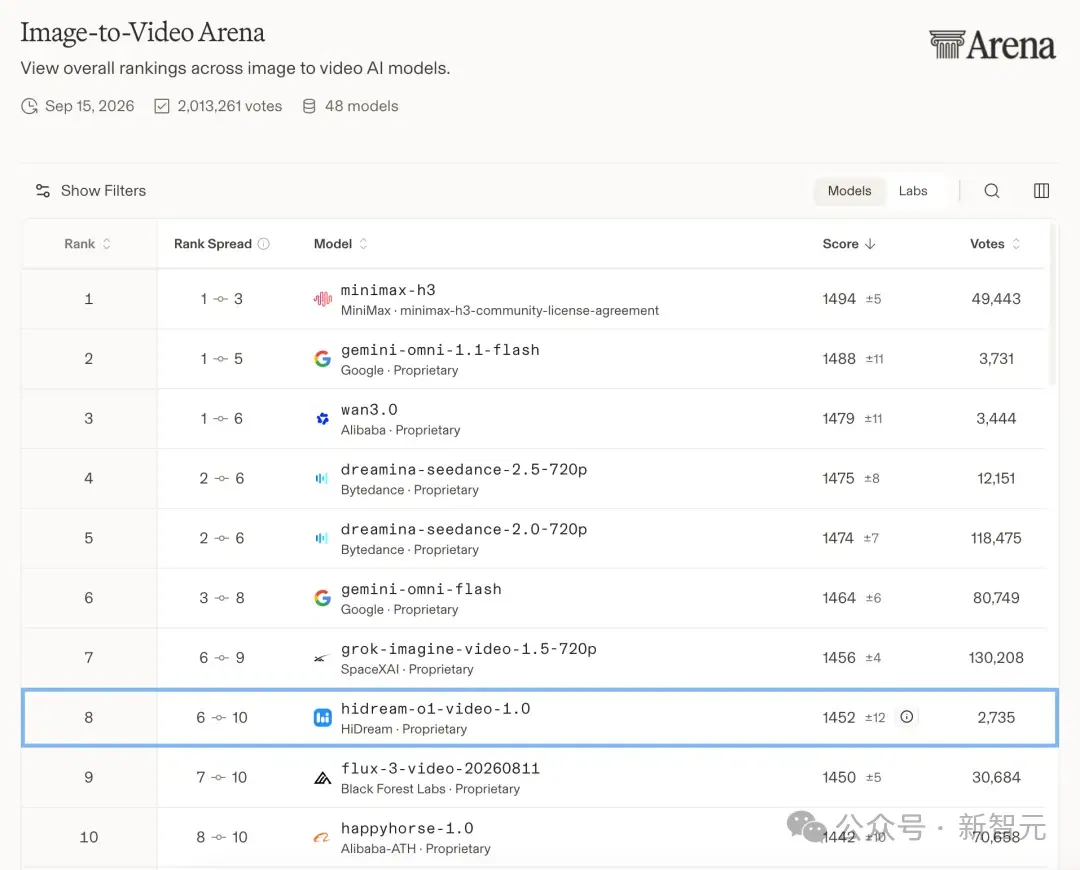Open gemini-omni-flash model link
1080x870 pixels.
[x=422, y=590]
